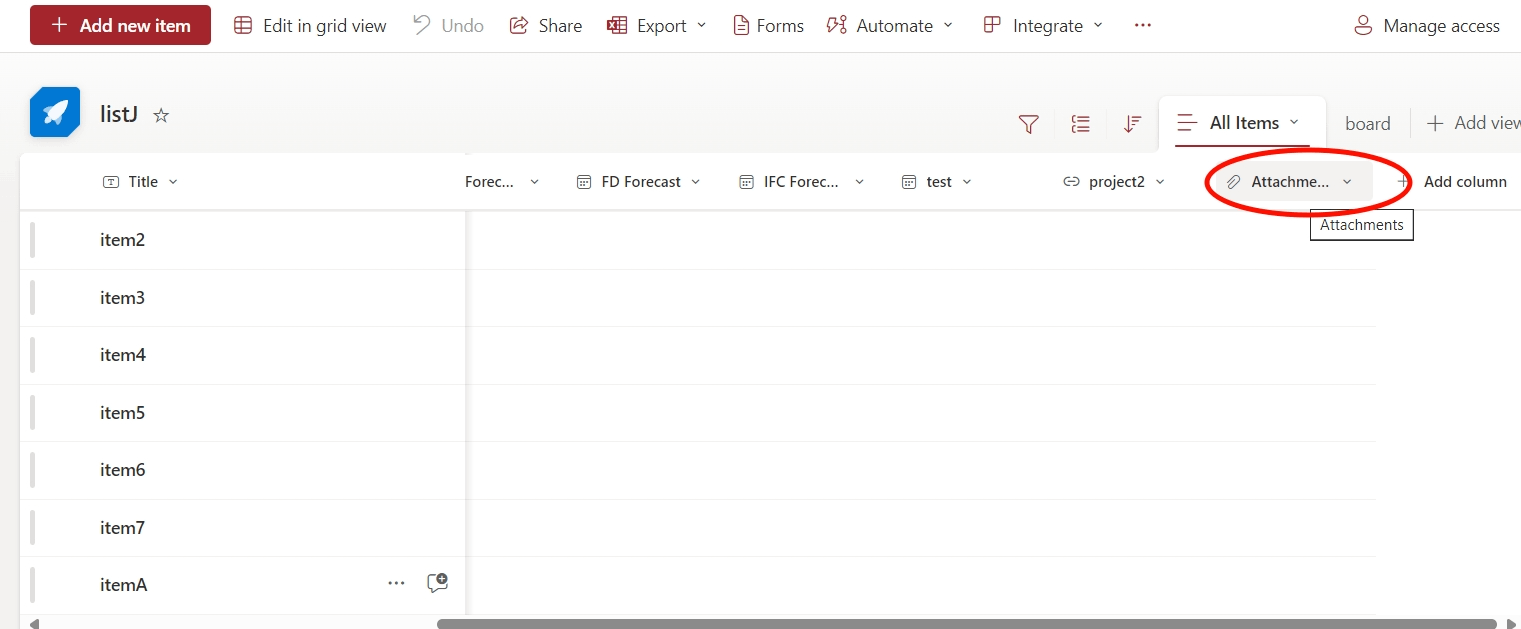Open Forms from the command bar
The width and height of the screenshot is (1521, 629).
[x=768, y=26]
